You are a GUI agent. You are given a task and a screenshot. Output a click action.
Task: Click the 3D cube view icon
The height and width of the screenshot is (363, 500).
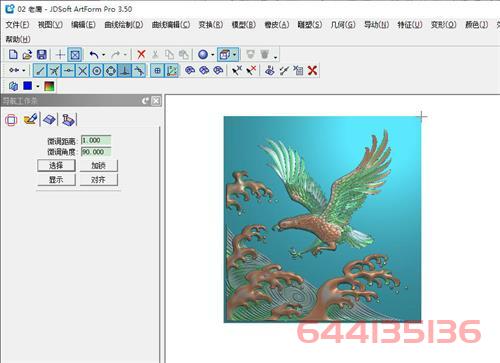click(x=225, y=55)
